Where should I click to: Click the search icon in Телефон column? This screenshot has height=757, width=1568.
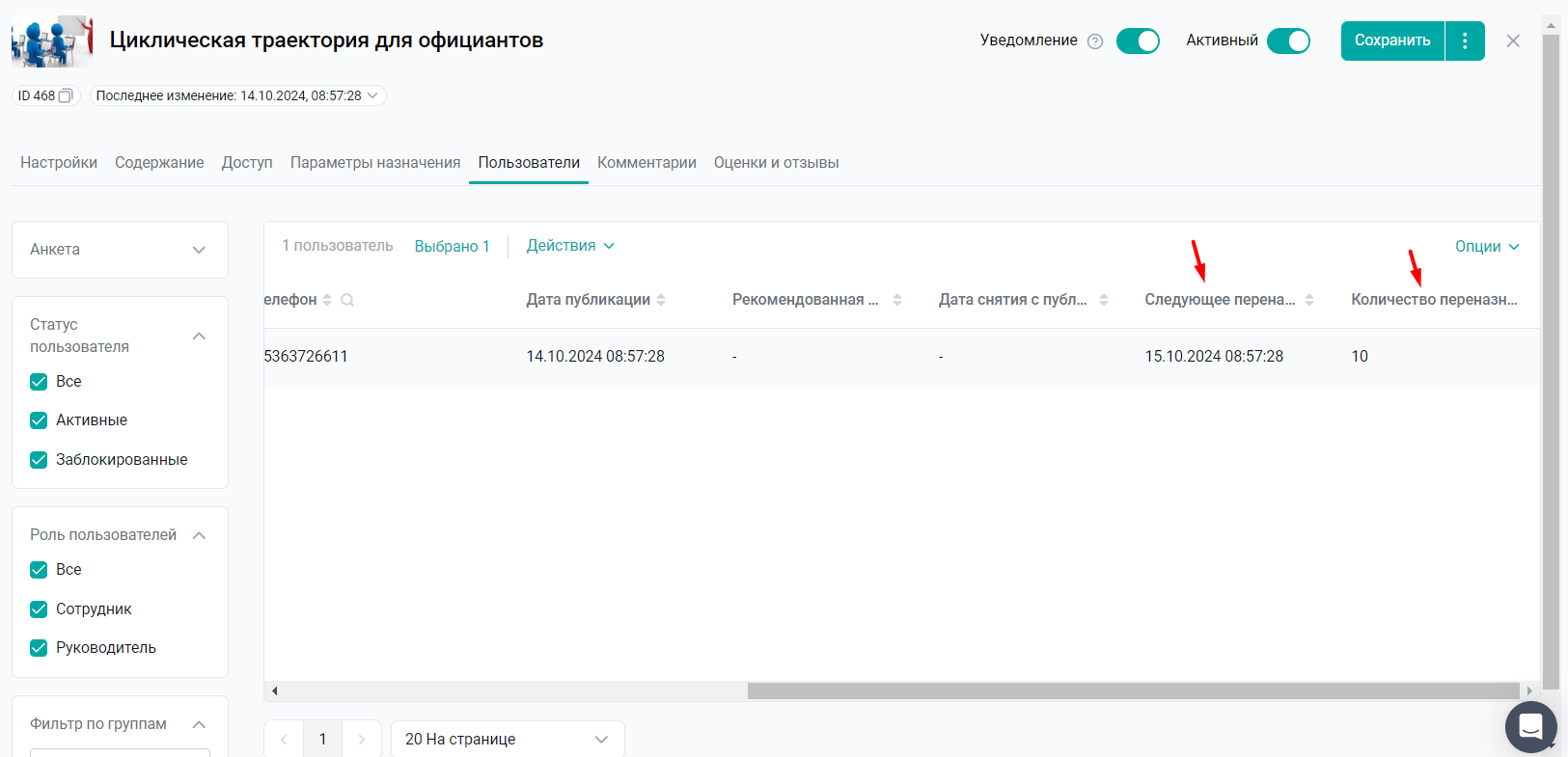(347, 300)
